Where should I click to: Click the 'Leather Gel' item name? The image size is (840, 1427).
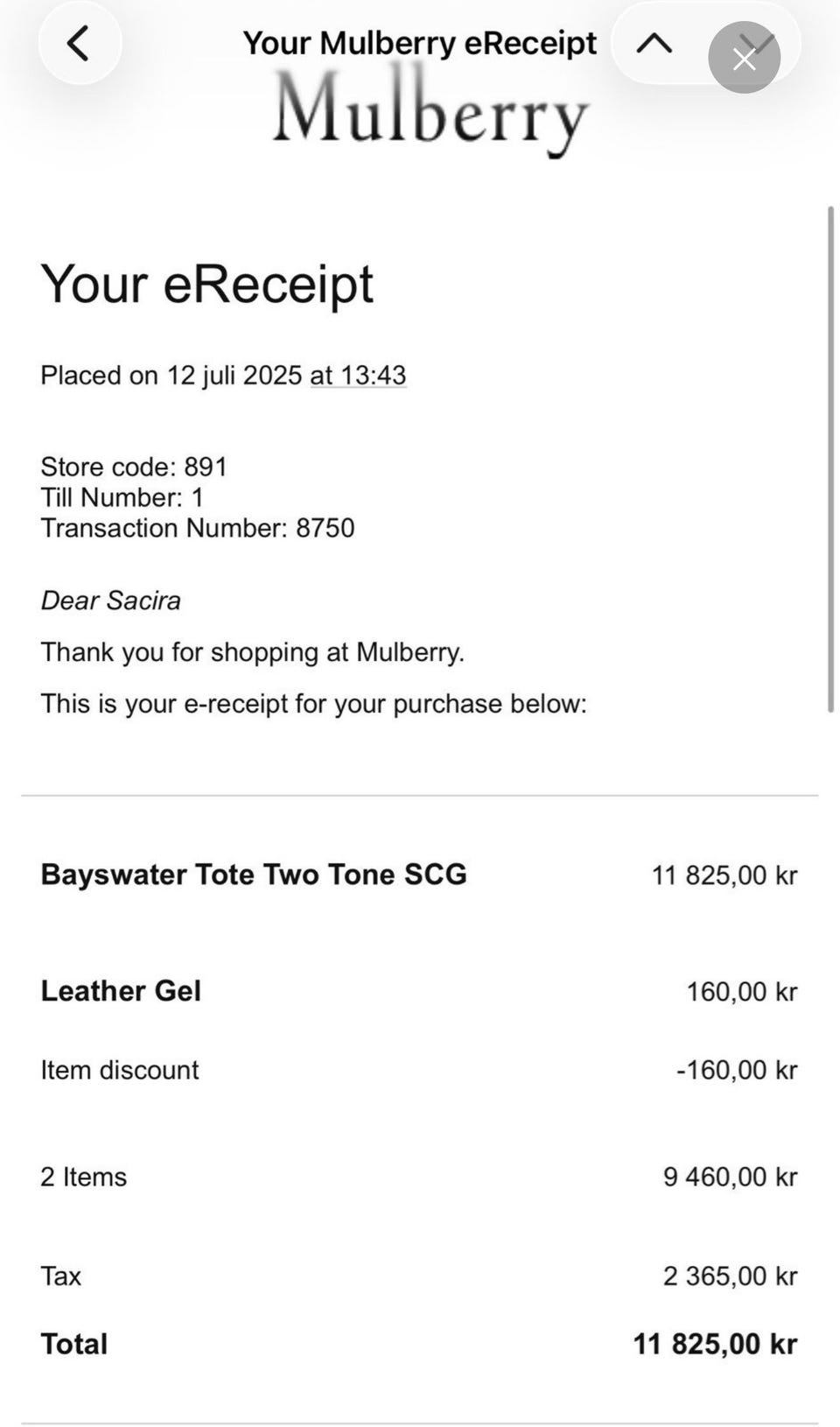coord(121,990)
